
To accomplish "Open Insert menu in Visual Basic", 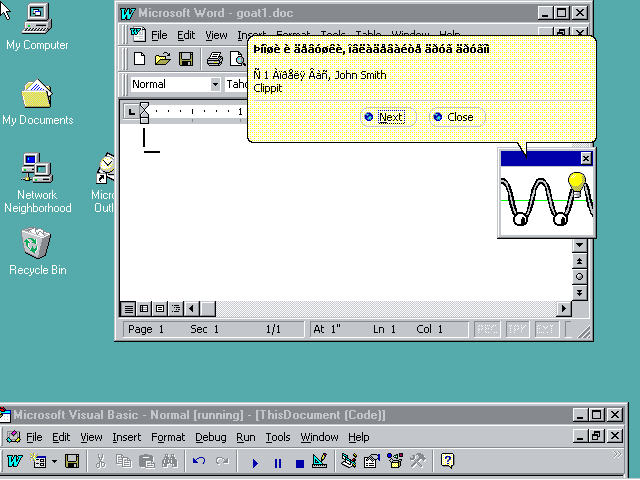I will (127, 438).
